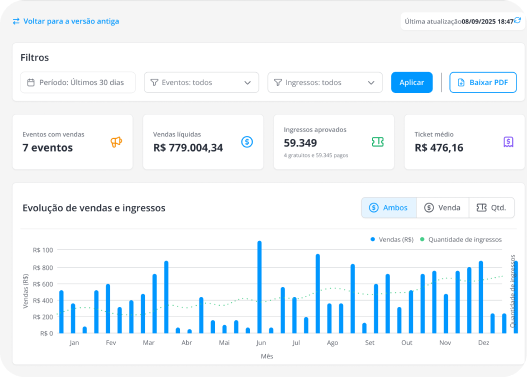Click the ticket icon in Qtd. tab
This screenshot has height=377, width=527.
pyautogui.click(x=482, y=208)
